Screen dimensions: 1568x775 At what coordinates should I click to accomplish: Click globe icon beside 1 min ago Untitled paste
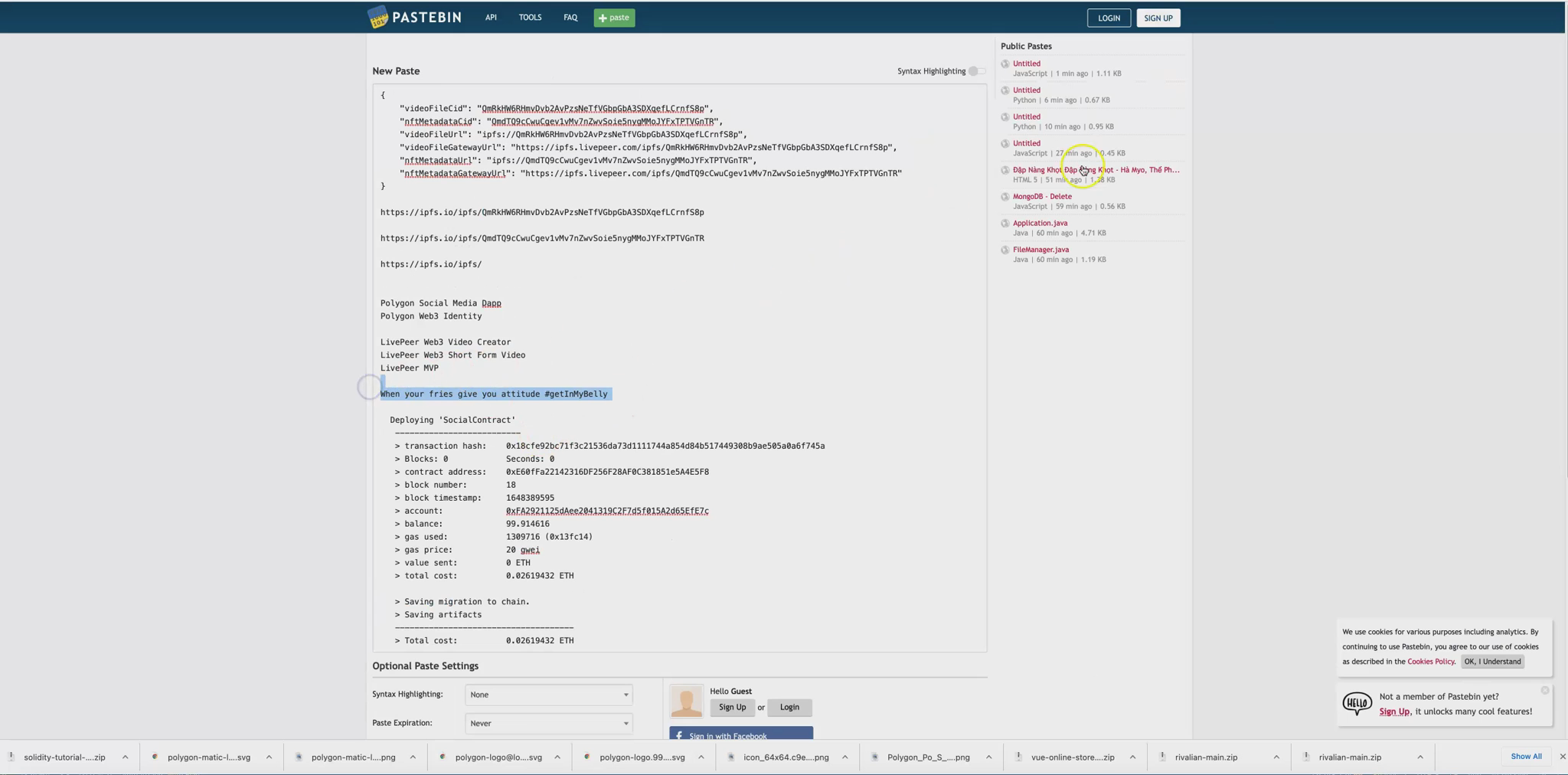(x=1005, y=64)
